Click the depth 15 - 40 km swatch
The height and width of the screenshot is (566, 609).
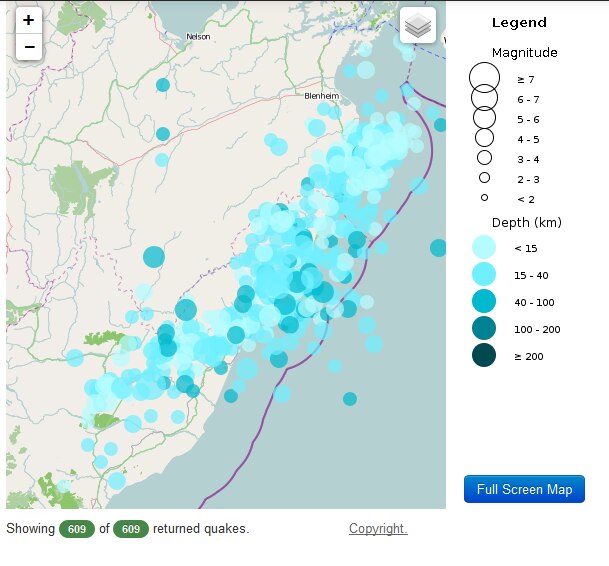tap(484, 274)
